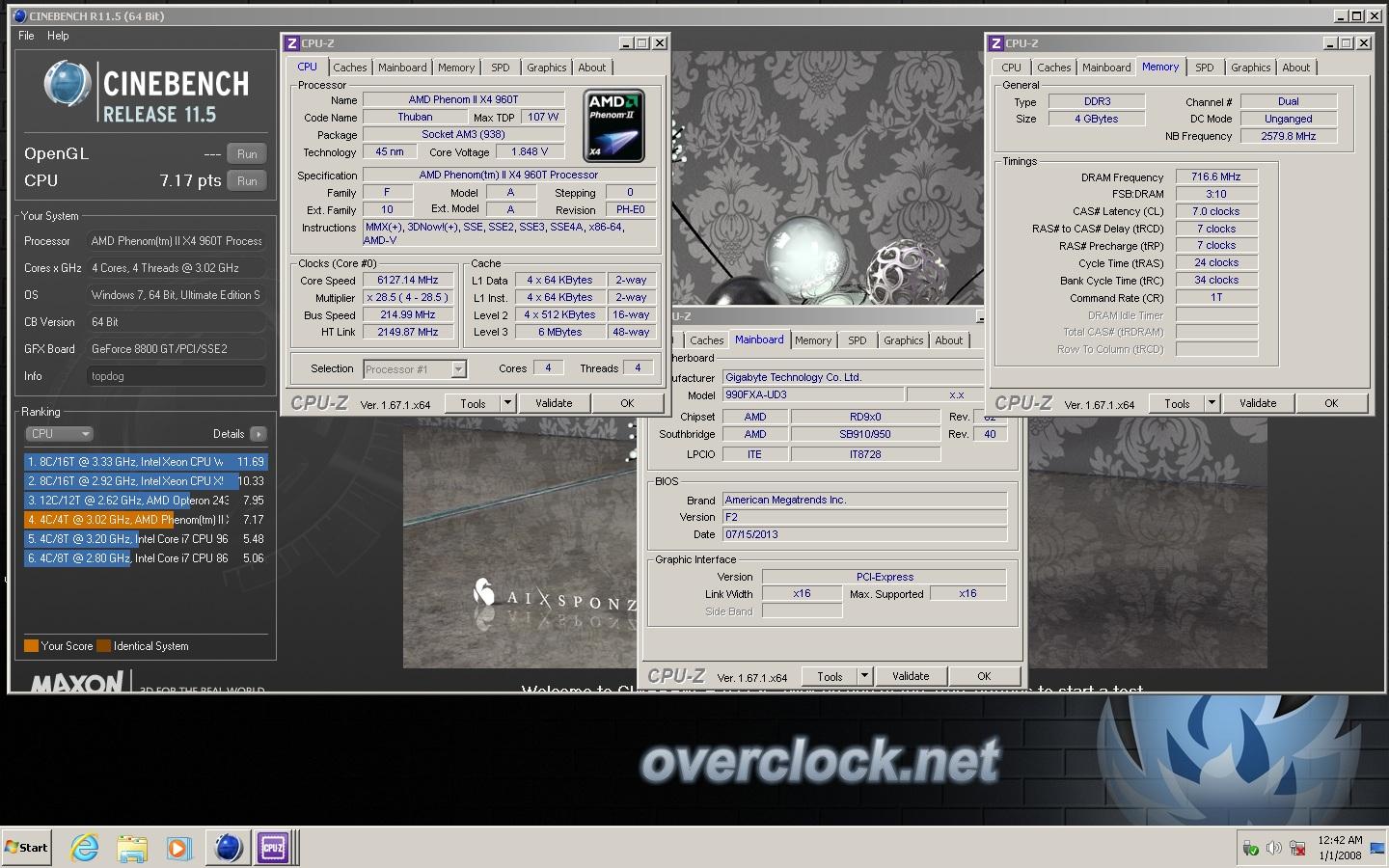The image size is (1389, 868).
Task: Switch to Mainboard tab in left CPU-Z window
Action: pyautogui.click(x=402, y=68)
